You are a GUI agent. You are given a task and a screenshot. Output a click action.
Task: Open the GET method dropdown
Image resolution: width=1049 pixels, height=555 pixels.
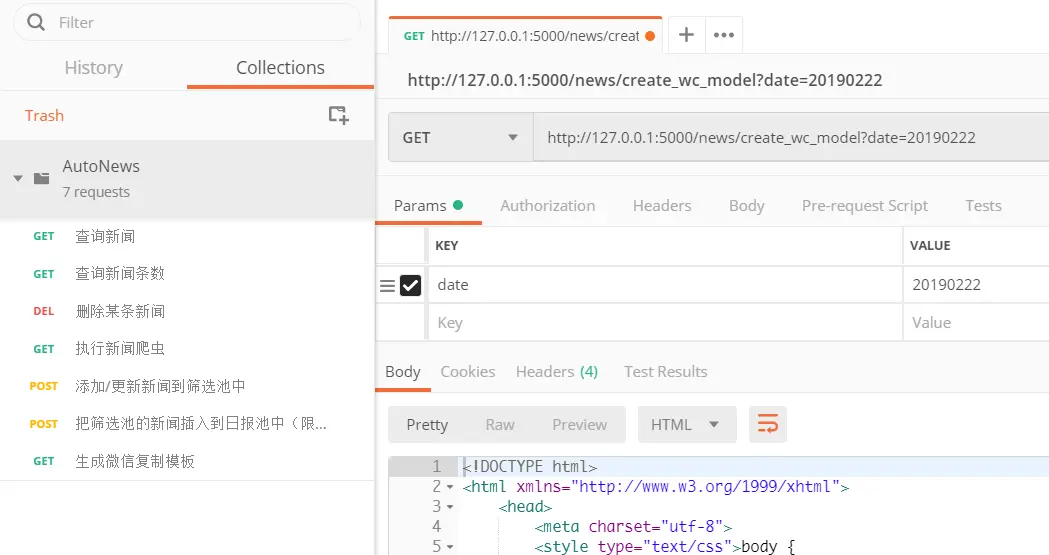460,138
